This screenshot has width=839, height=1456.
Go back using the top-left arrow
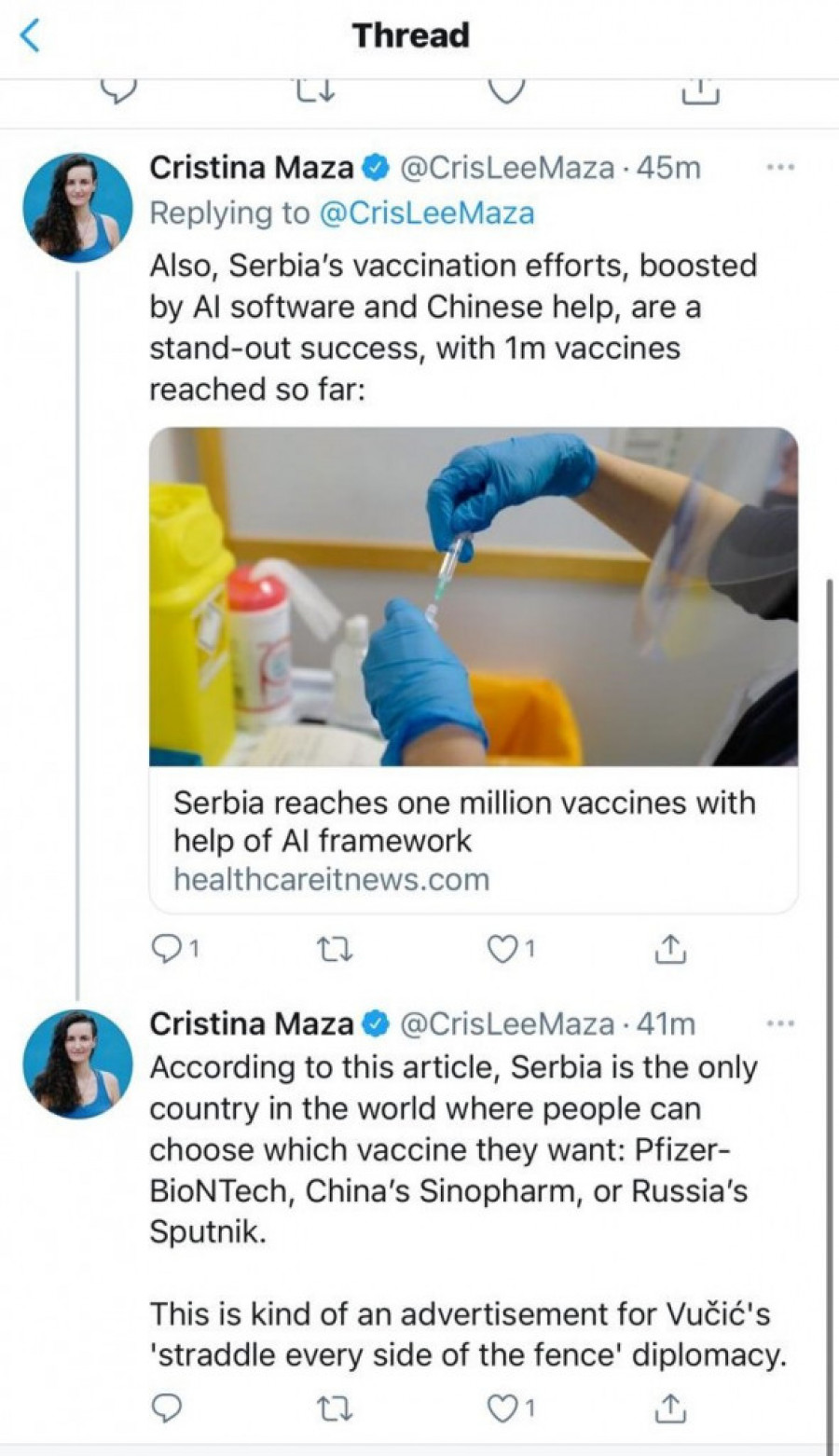coord(32,36)
